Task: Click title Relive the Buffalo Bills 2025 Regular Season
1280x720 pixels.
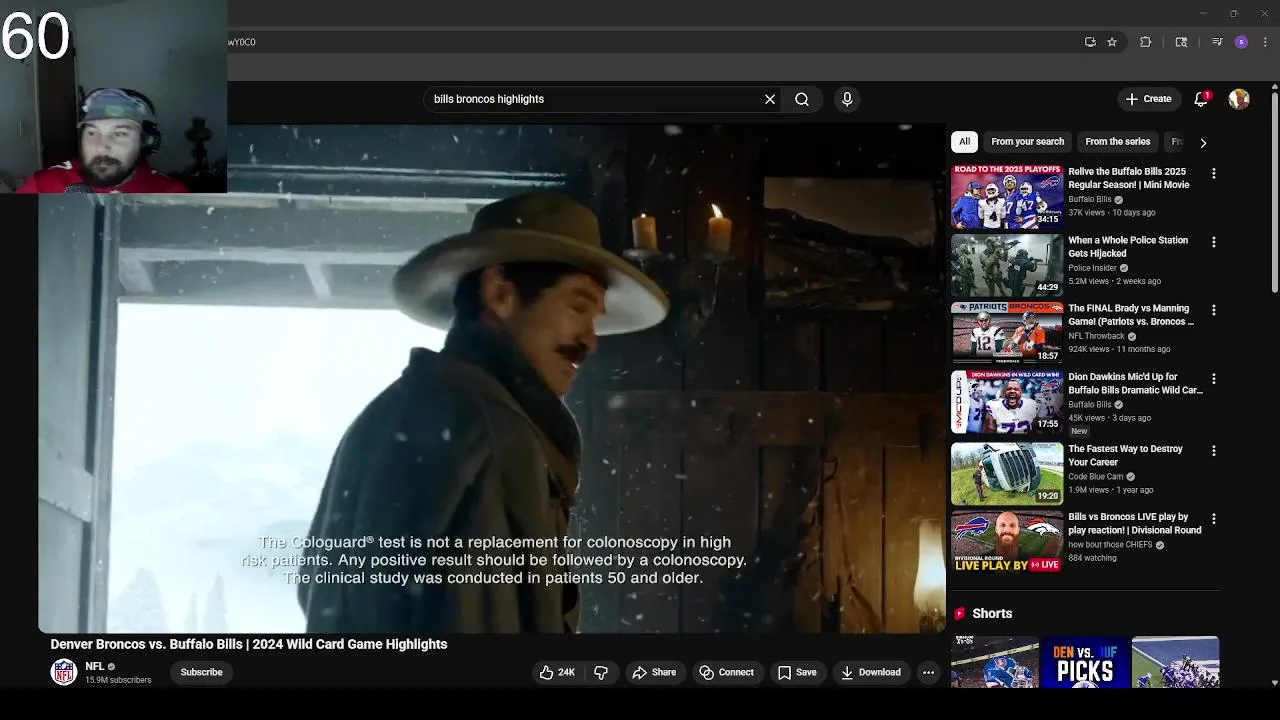Action: (1128, 178)
